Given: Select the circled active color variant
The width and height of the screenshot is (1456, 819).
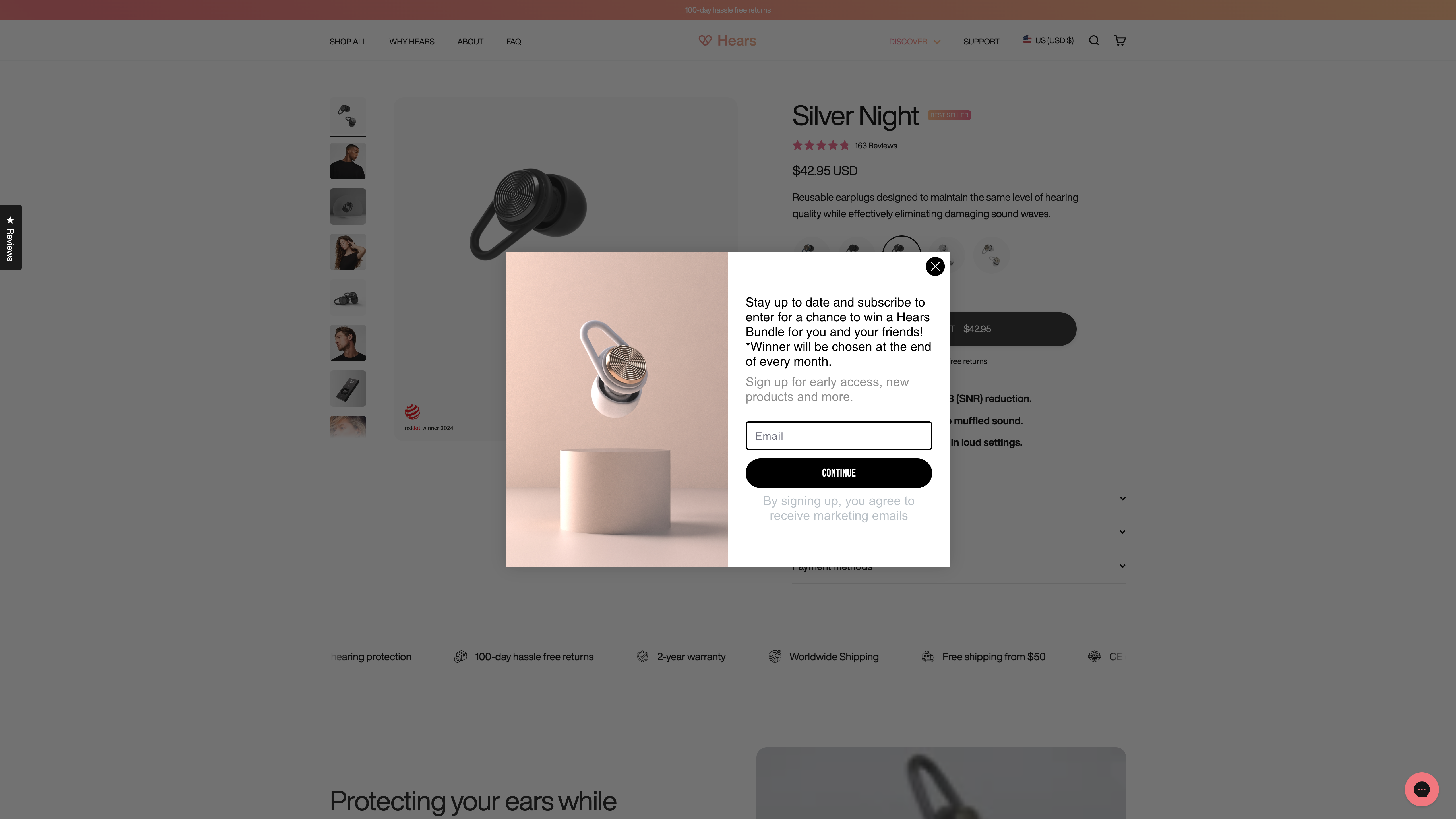Looking at the screenshot, I should [x=901, y=245].
